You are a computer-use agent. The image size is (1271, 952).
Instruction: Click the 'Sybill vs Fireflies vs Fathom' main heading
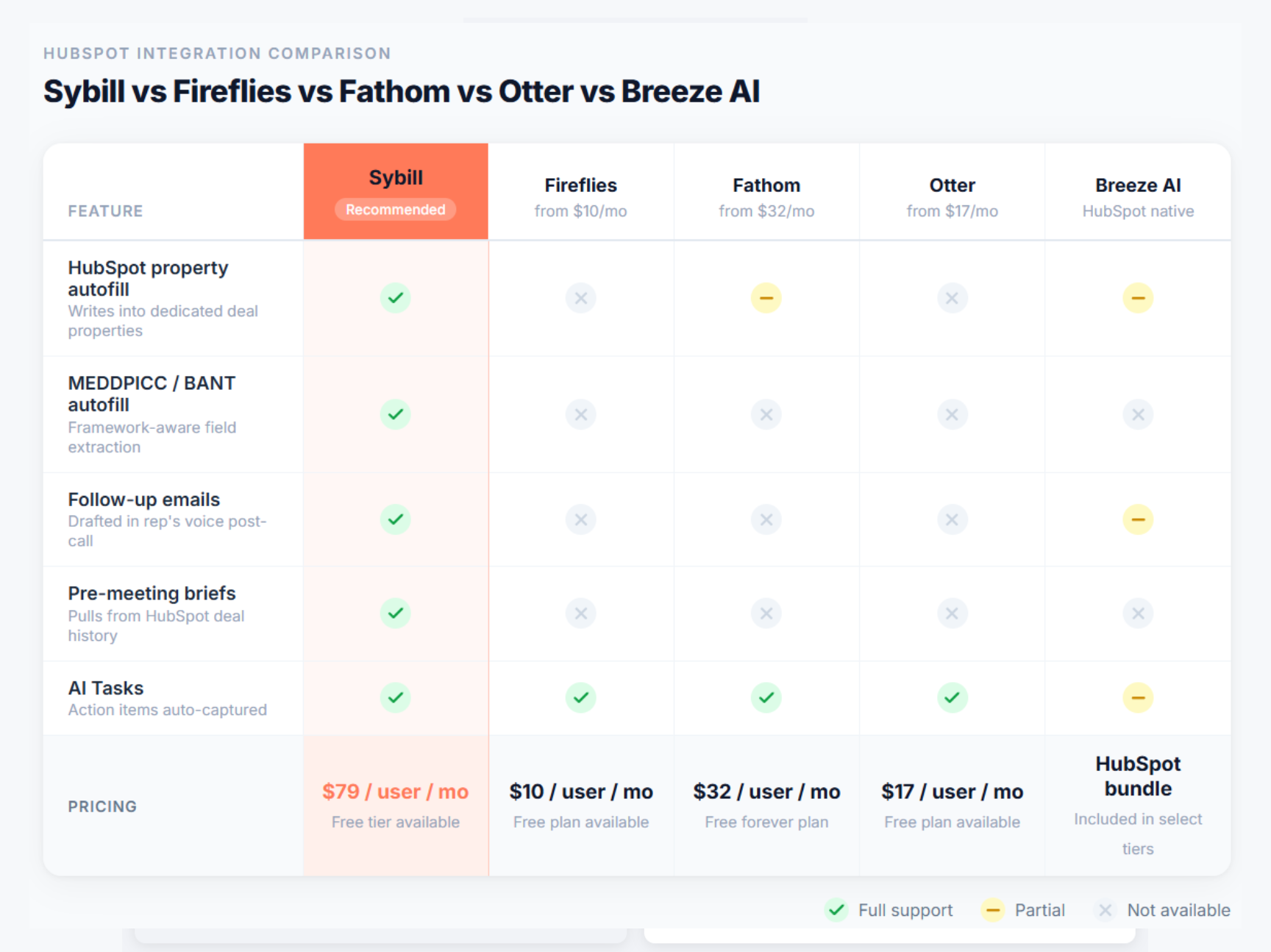coord(401,91)
